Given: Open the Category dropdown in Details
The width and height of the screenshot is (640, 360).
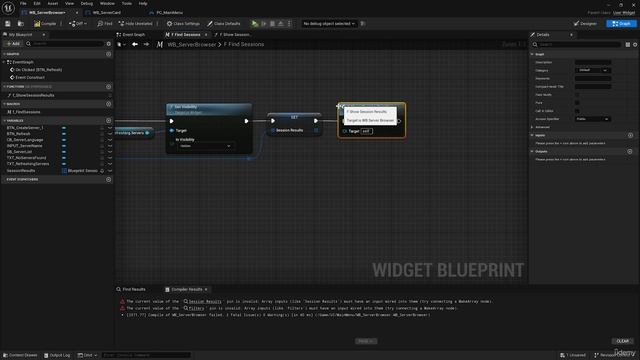Looking at the screenshot, I should pyautogui.click(x=593, y=70).
